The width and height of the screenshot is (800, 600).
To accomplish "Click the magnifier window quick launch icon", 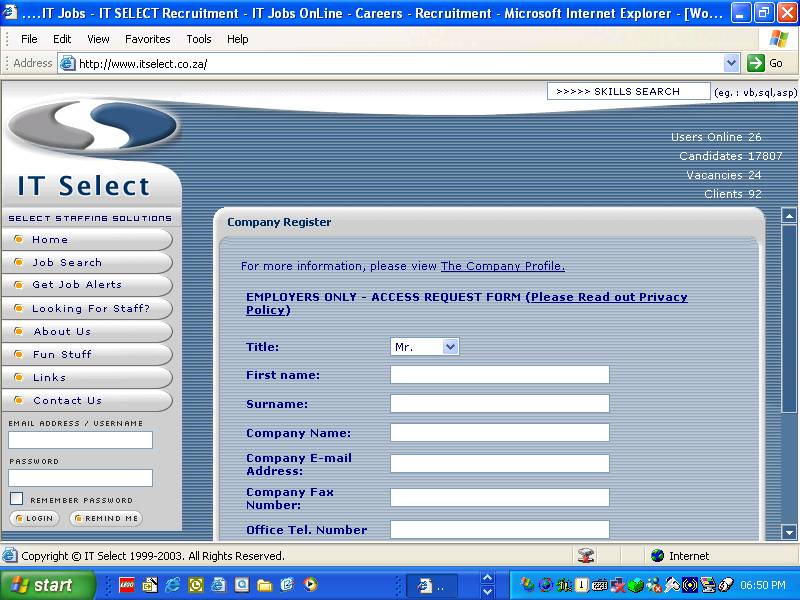I will (x=241, y=585).
